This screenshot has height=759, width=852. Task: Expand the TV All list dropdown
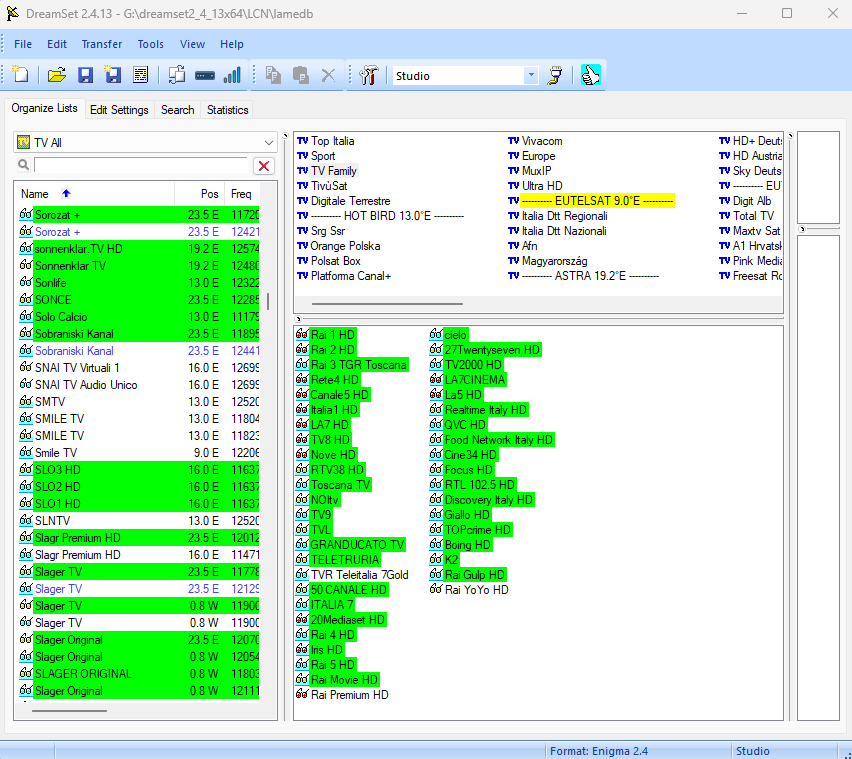(x=268, y=142)
